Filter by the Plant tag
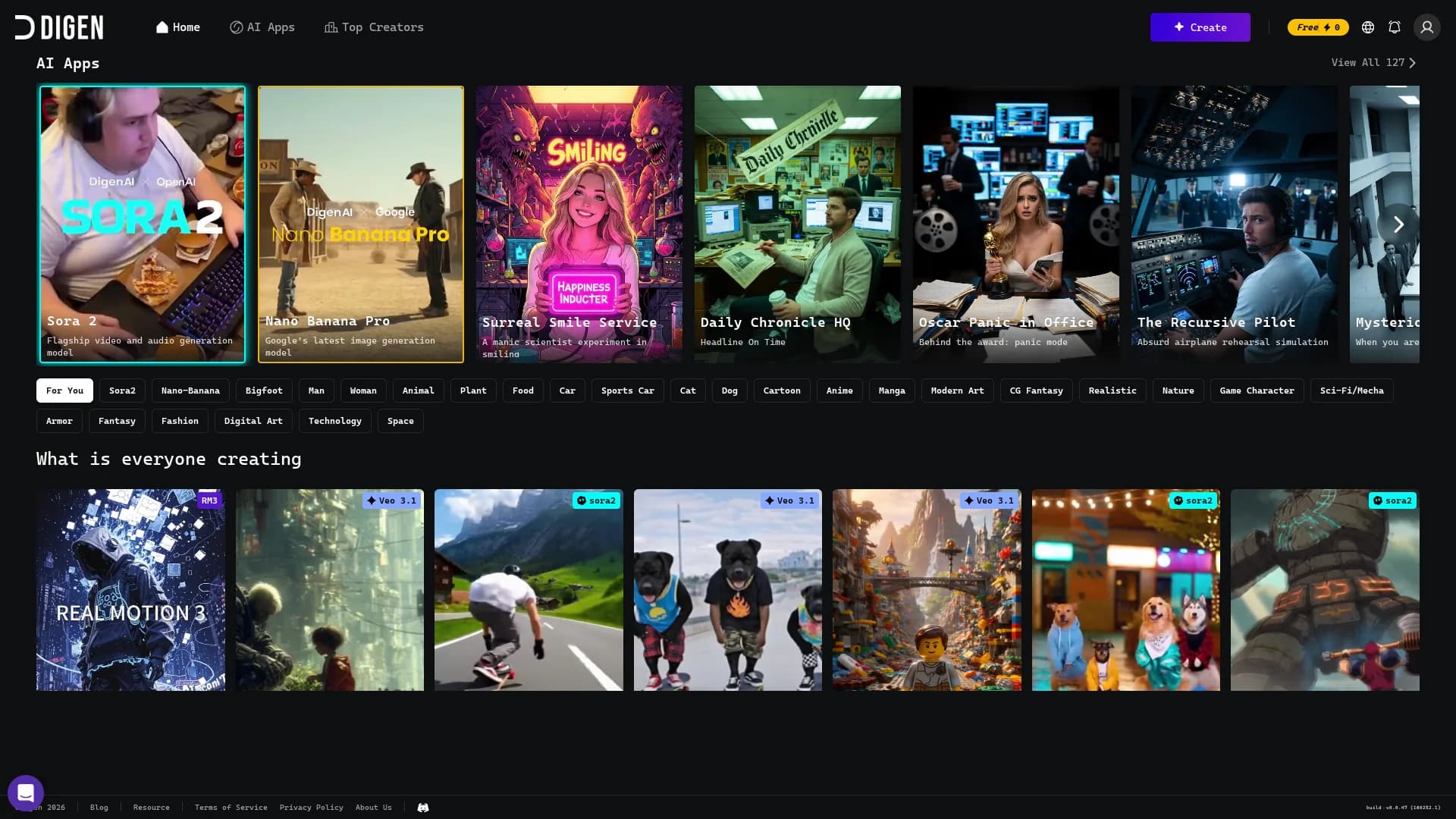The height and width of the screenshot is (819, 1456). 473,391
